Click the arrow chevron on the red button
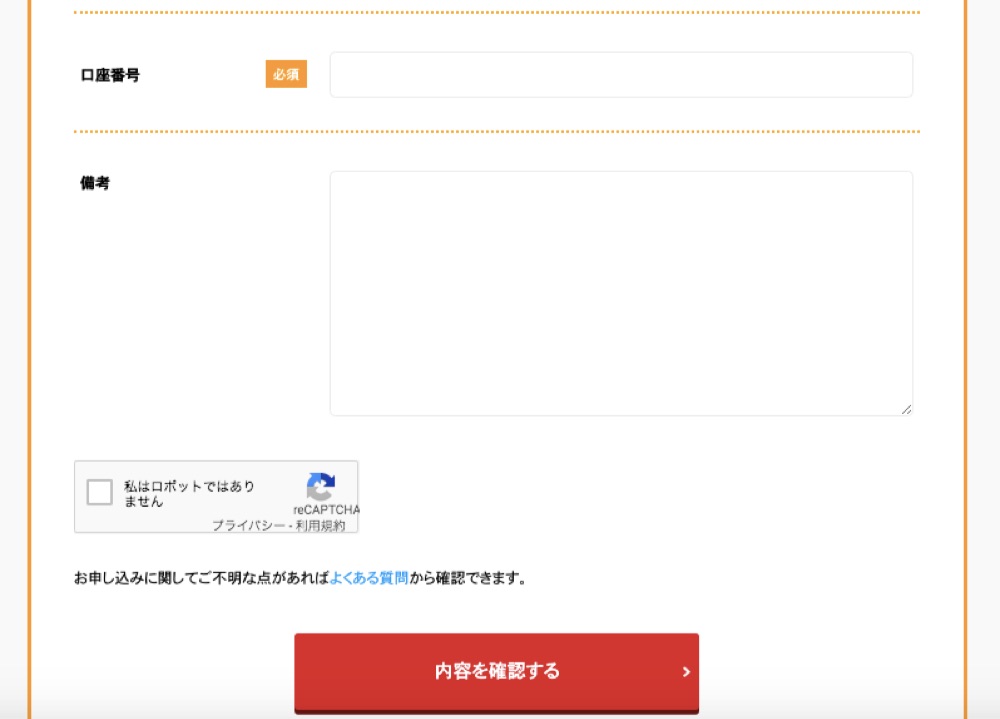This screenshot has width=1000, height=719. pyautogui.click(x=686, y=672)
